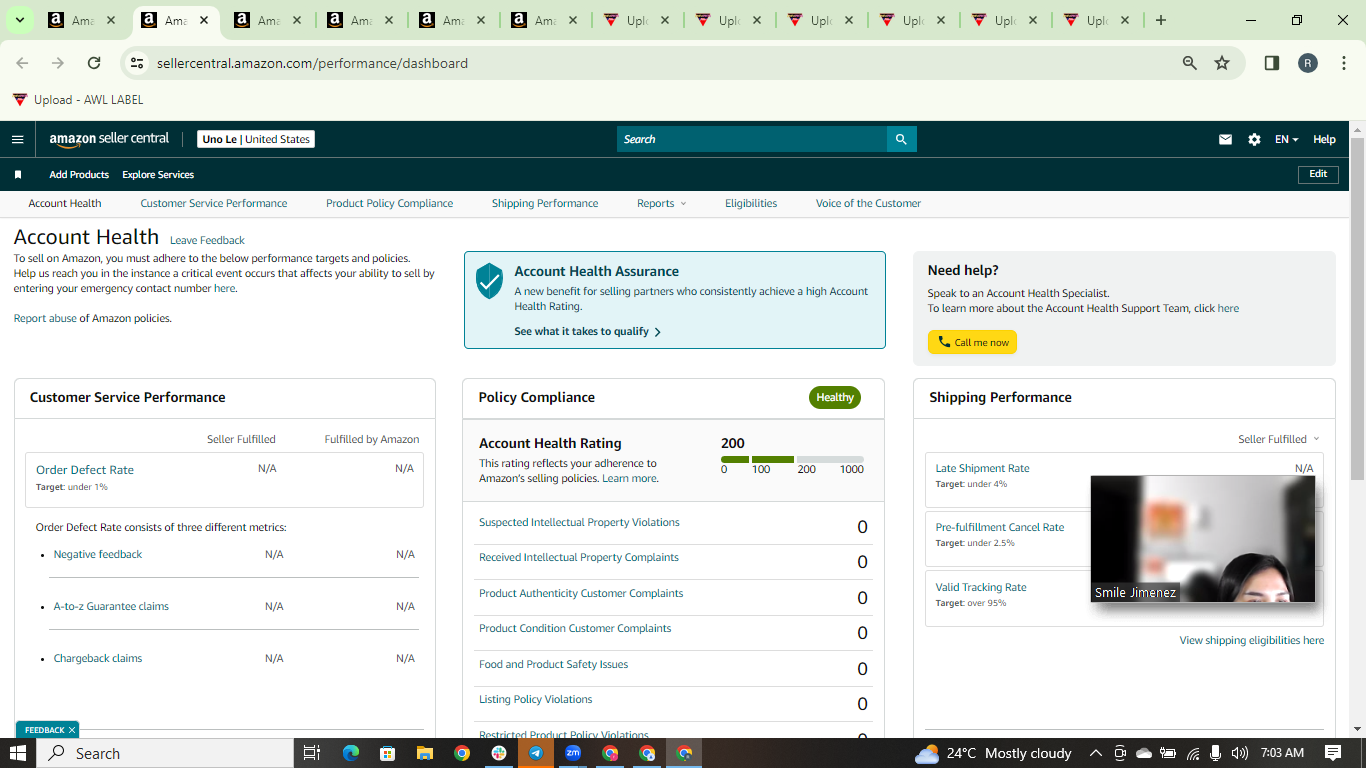The height and width of the screenshot is (768, 1366).
Task: Click the Account Health Rating progress bar
Action: coord(792,460)
